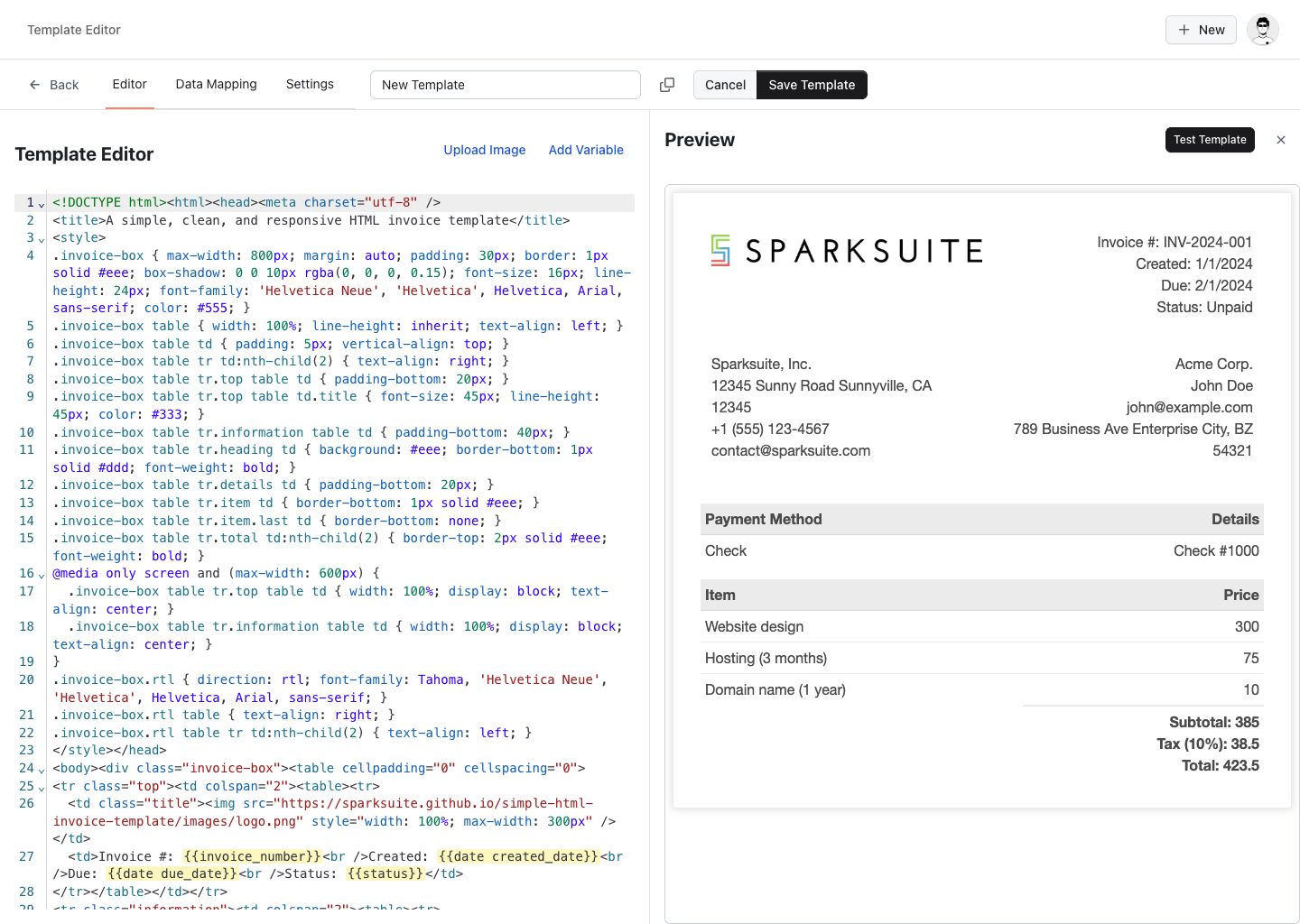Image resolution: width=1300 pixels, height=924 pixels.
Task: Click the 'Payment Method' heading in preview
Action: [764, 519]
